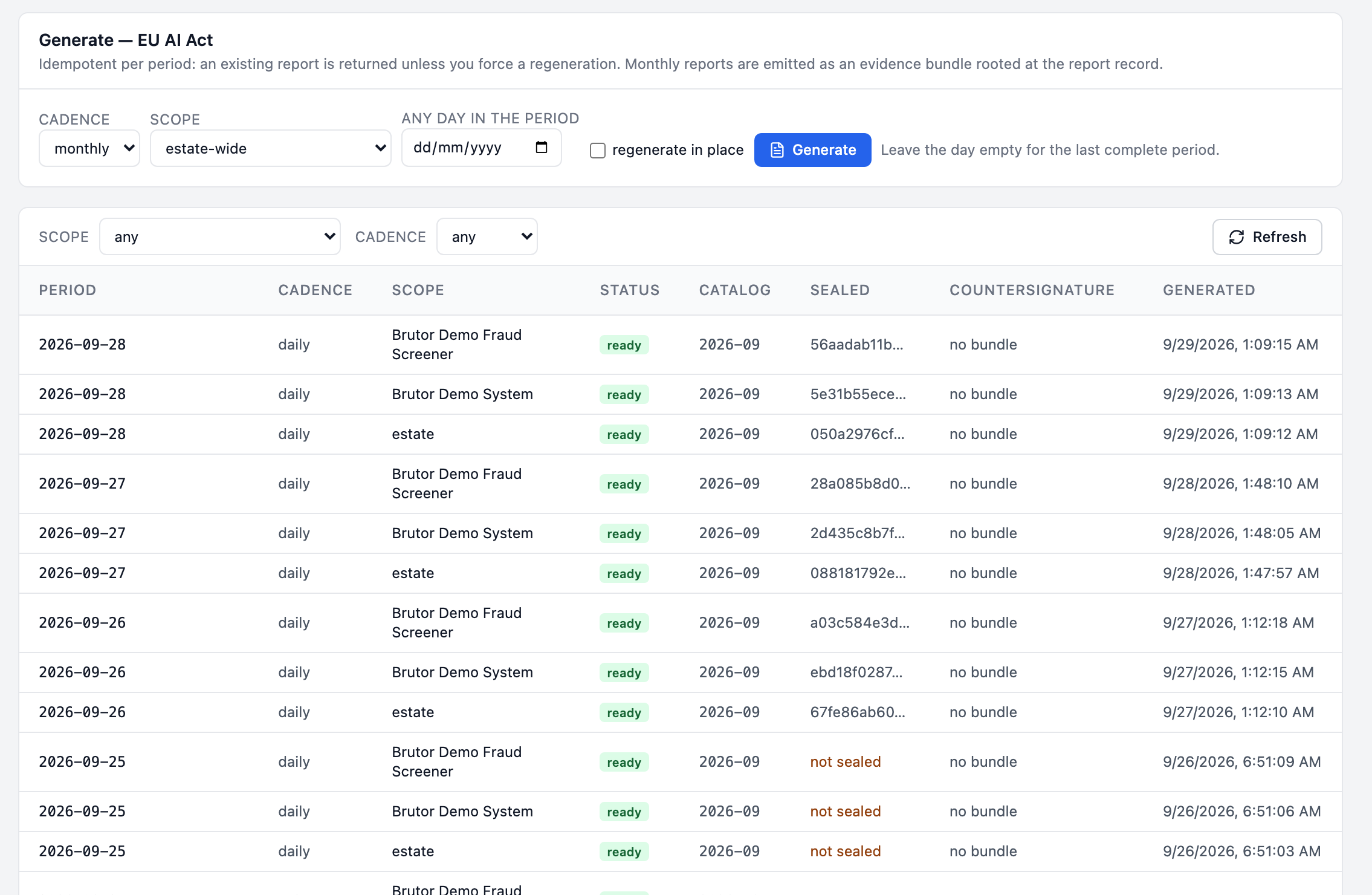1372x895 pixels.
Task: Select sealed hash a03c584e3d...
Action: [860, 623]
